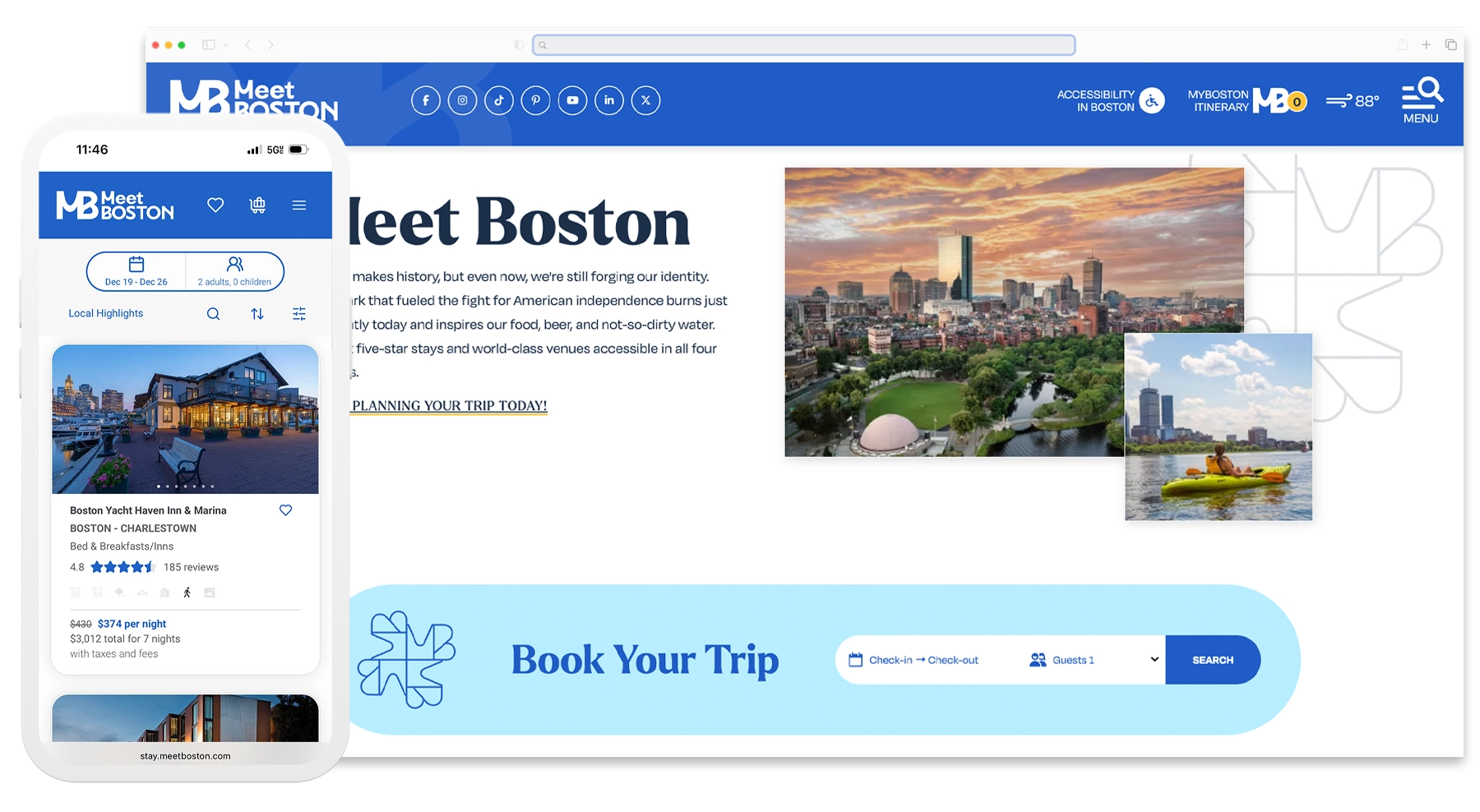This screenshot has width=1480, height=812.
Task: Click BOSTON - CHARLESTOWN location text
Action: pyautogui.click(x=133, y=528)
